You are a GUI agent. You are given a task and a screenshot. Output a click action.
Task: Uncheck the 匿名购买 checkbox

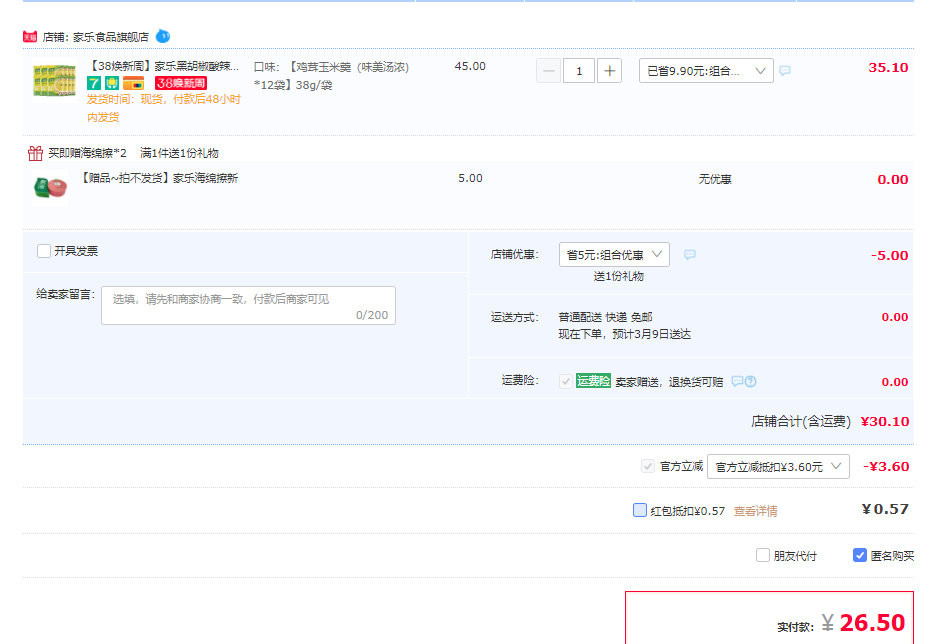click(859, 555)
